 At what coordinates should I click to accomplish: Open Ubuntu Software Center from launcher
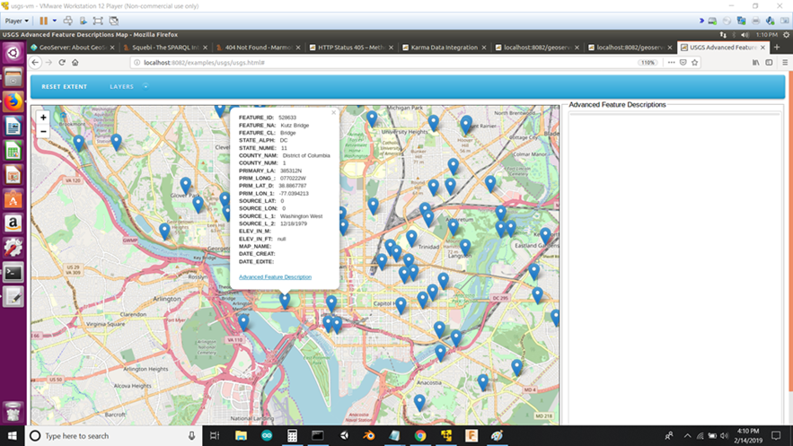click(x=13, y=199)
